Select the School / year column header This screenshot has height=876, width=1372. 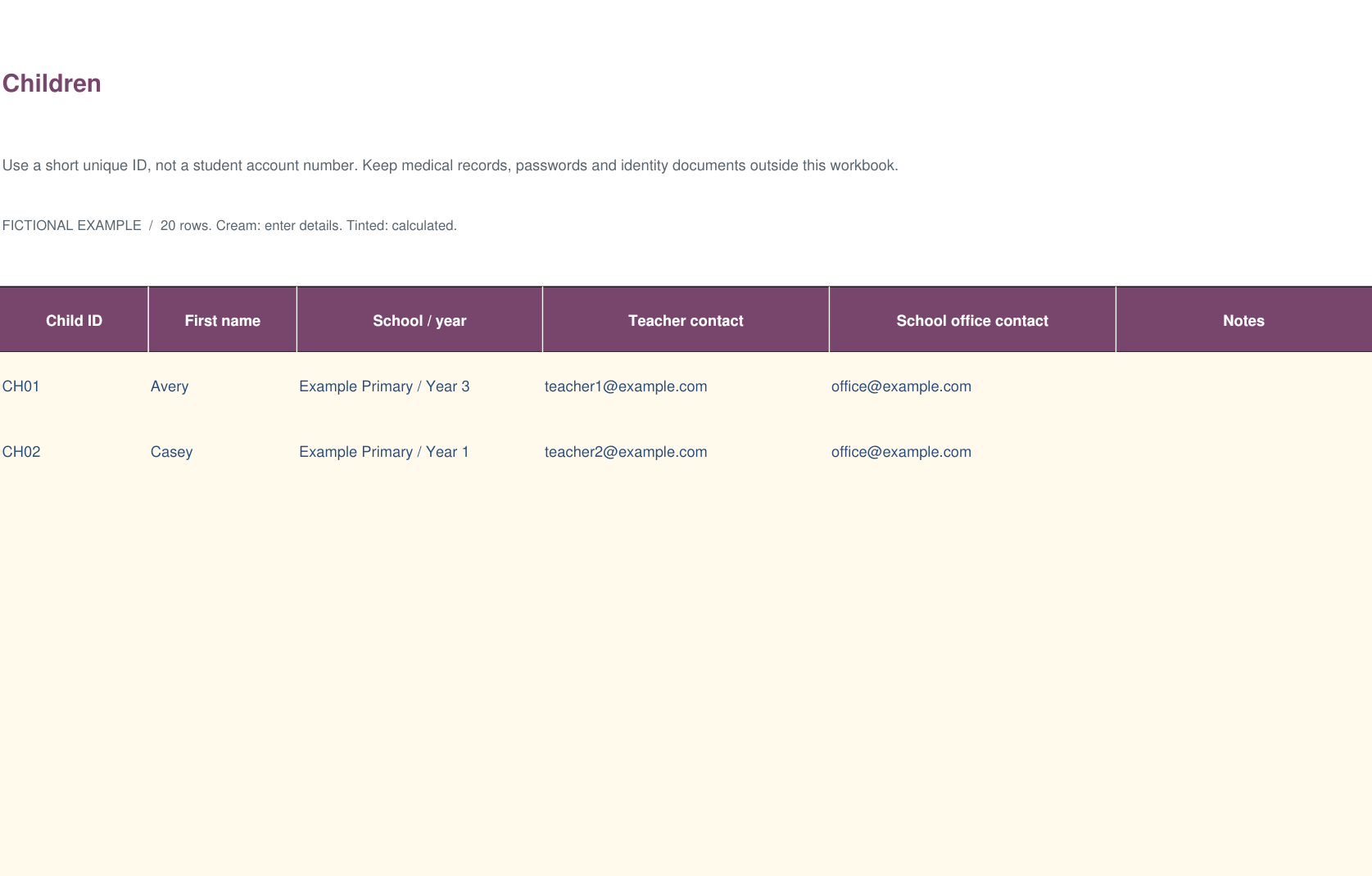pyautogui.click(x=419, y=320)
